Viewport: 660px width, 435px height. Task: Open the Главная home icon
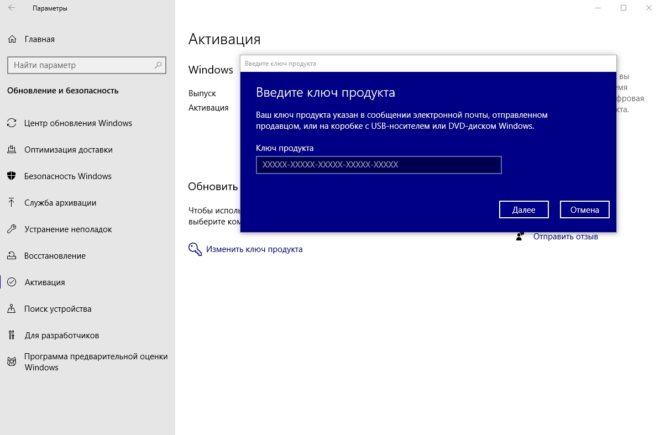12,39
